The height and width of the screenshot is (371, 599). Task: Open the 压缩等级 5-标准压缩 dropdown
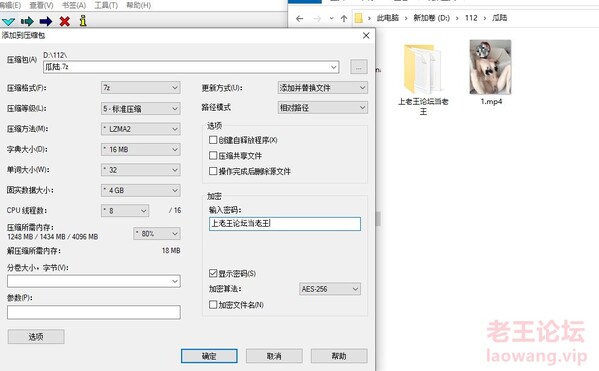[140, 109]
